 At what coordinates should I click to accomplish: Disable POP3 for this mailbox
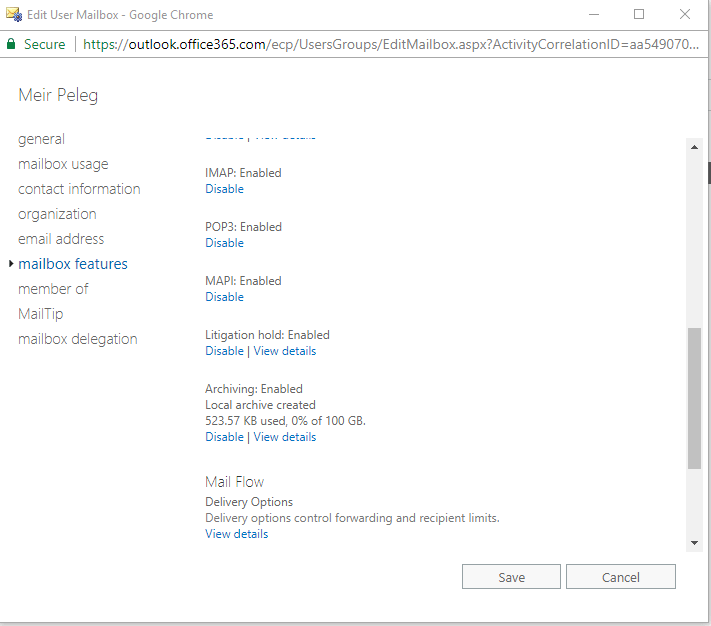(224, 243)
